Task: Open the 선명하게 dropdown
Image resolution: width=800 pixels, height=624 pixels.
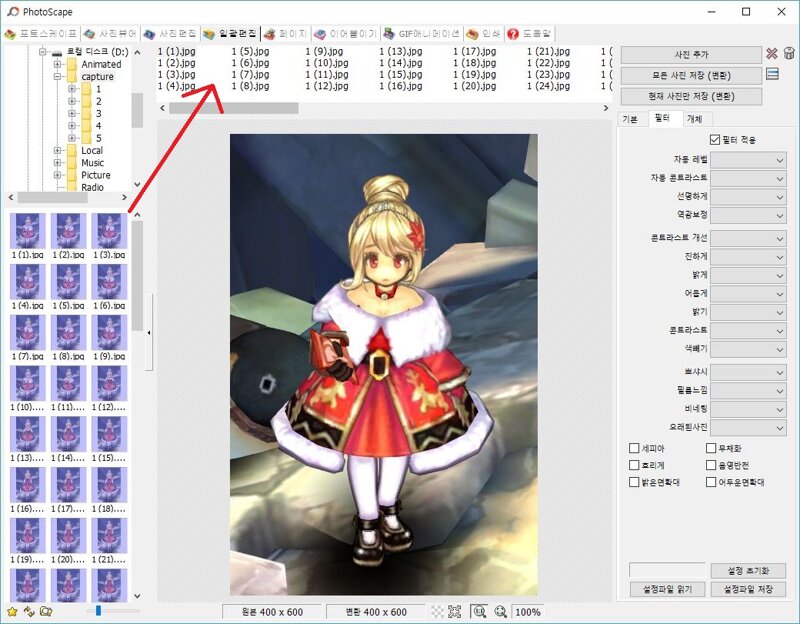Action: pos(748,197)
